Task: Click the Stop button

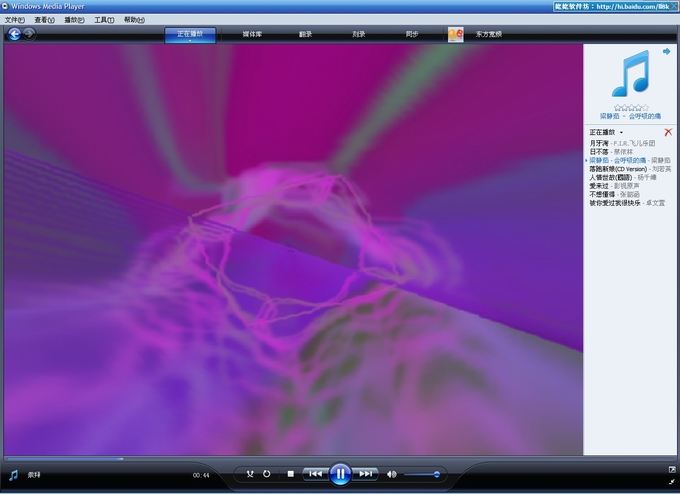Action: pyautogui.click(x=290, y=474)
